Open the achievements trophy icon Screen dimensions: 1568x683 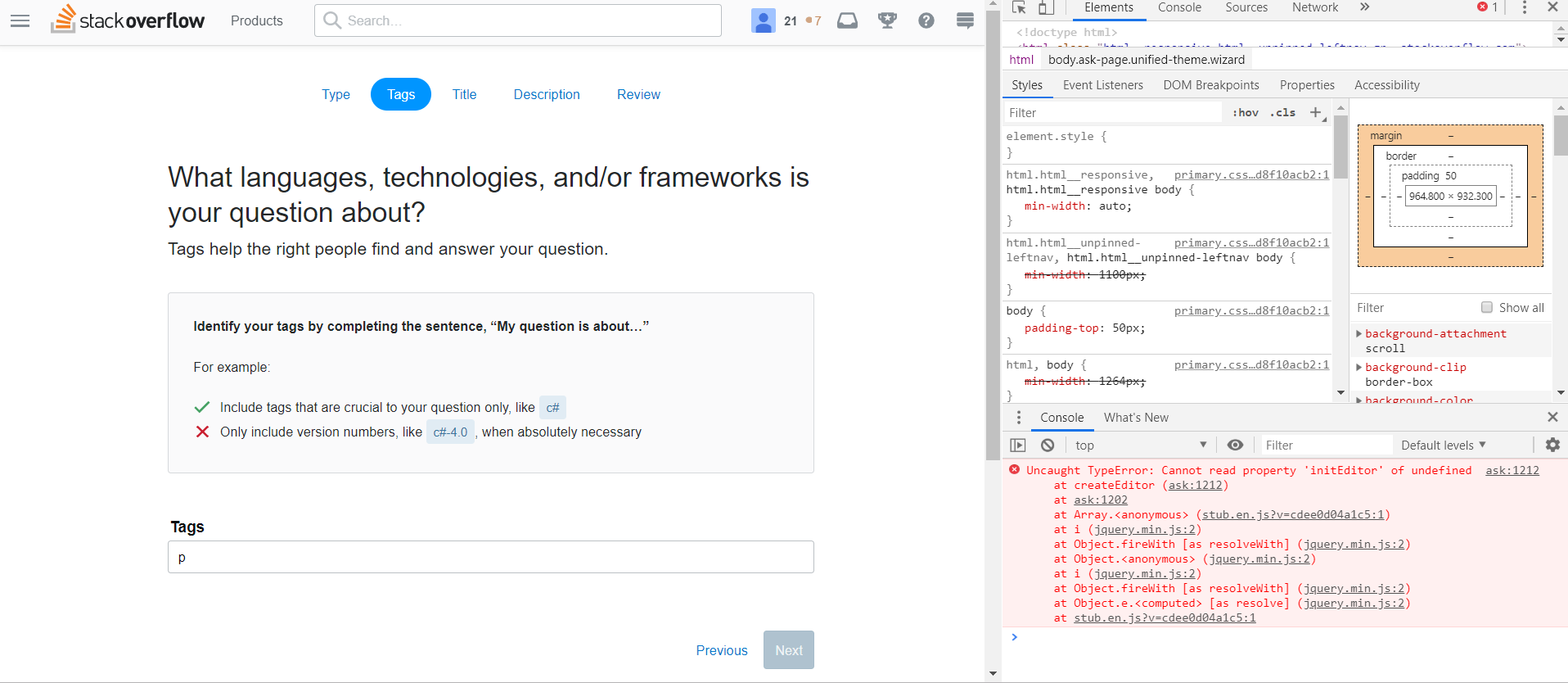[x=887, y=20]
